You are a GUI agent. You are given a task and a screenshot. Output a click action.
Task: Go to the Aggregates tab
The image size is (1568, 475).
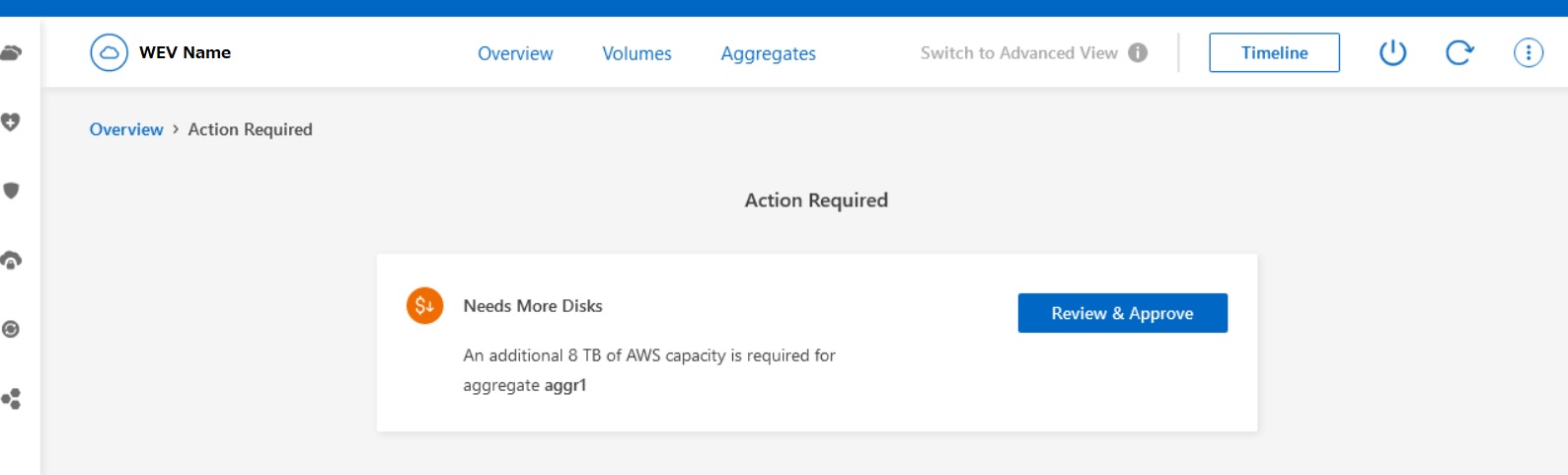768,53
